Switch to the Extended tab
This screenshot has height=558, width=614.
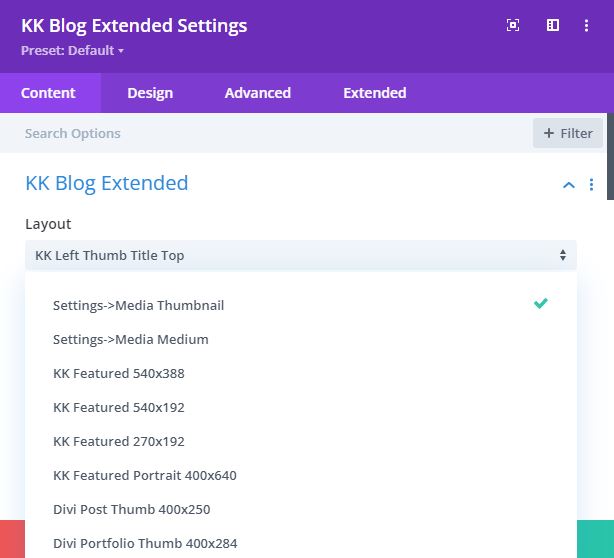[375, 93]
